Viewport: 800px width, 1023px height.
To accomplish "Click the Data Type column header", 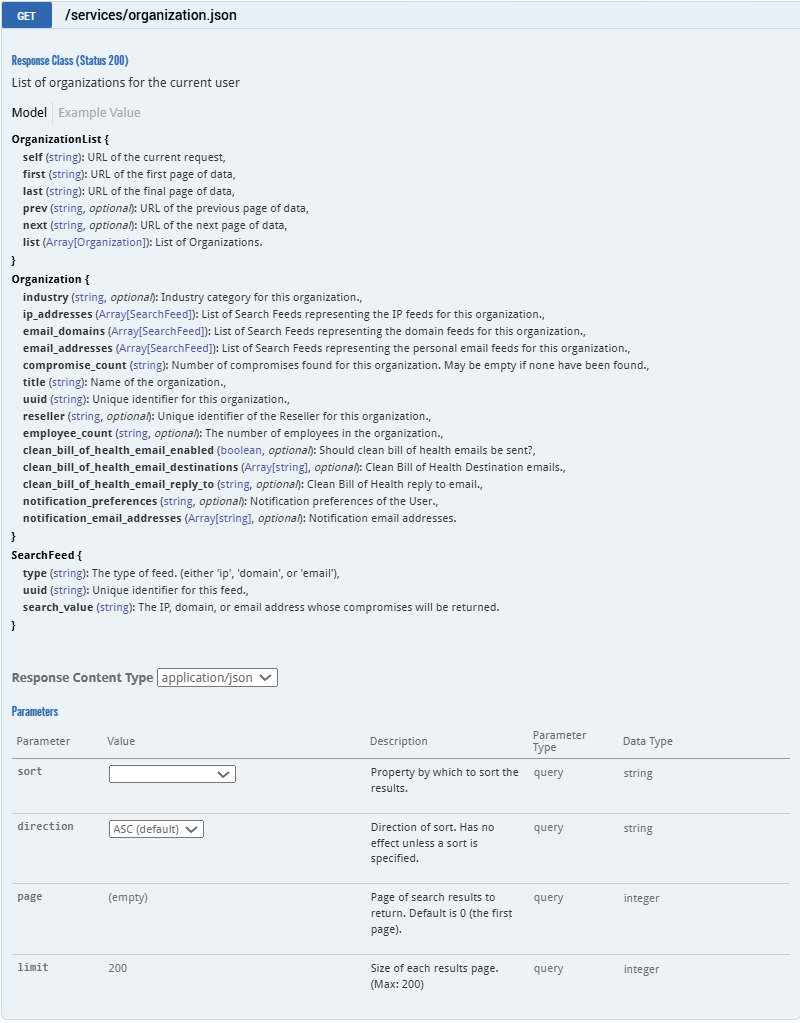I will tap(647, 742).
